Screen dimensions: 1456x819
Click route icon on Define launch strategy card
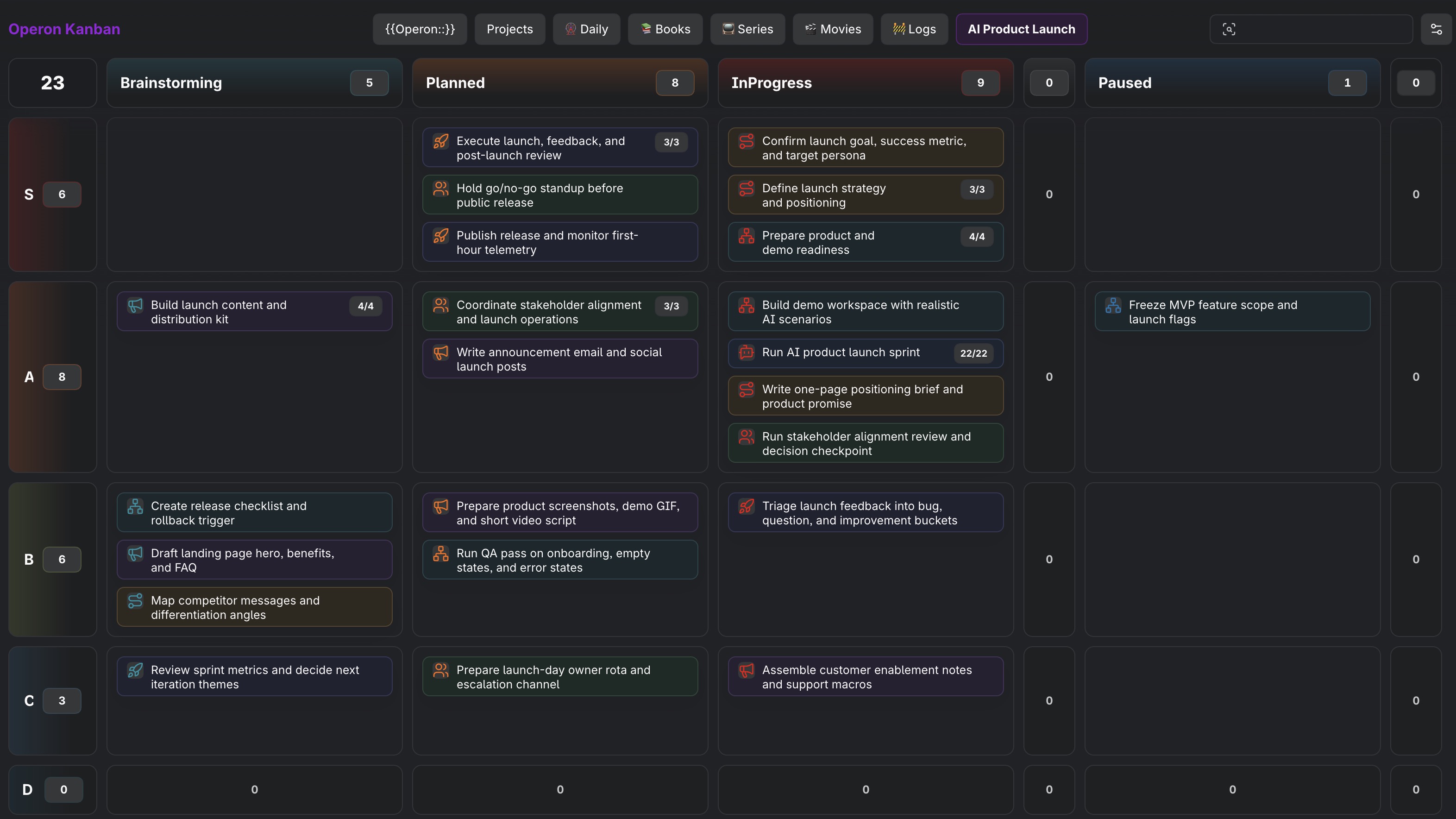coord(746,188)
